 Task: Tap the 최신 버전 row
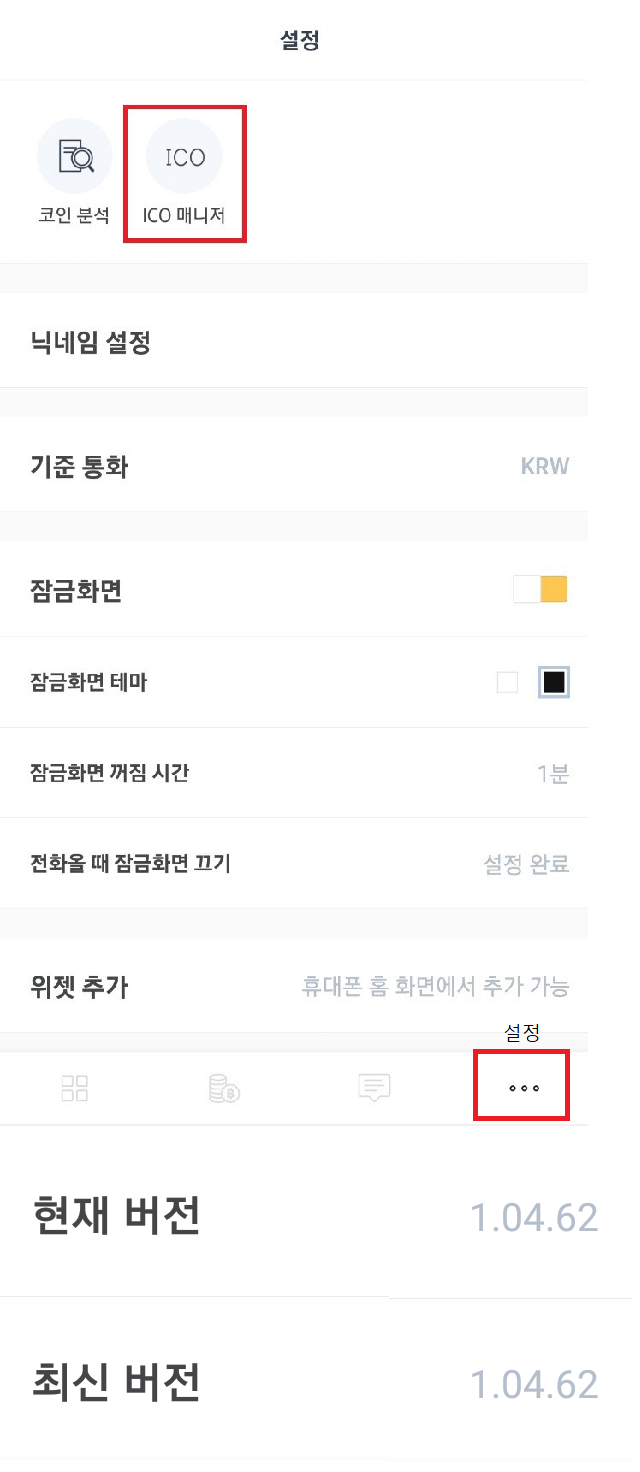point(116,1382)
